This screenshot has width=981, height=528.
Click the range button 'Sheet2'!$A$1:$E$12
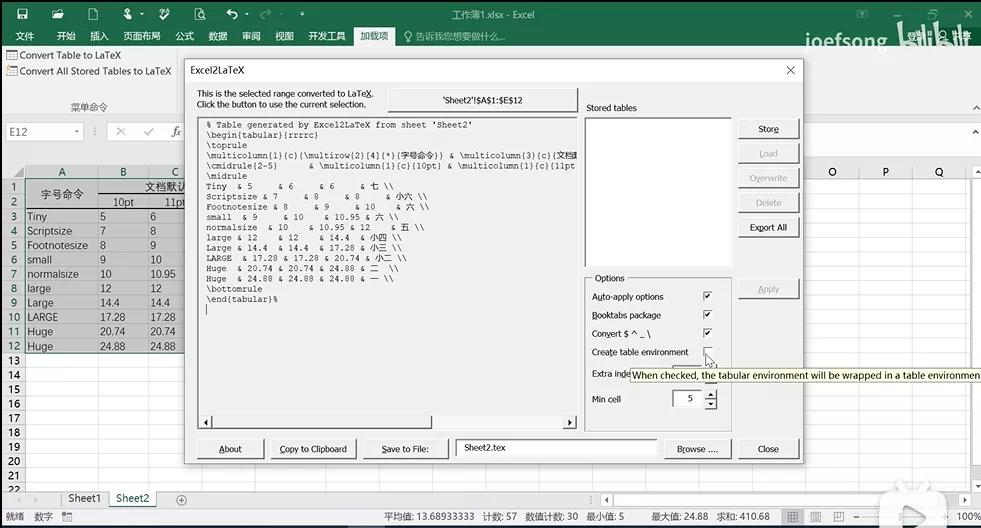(x=482, y=100)
